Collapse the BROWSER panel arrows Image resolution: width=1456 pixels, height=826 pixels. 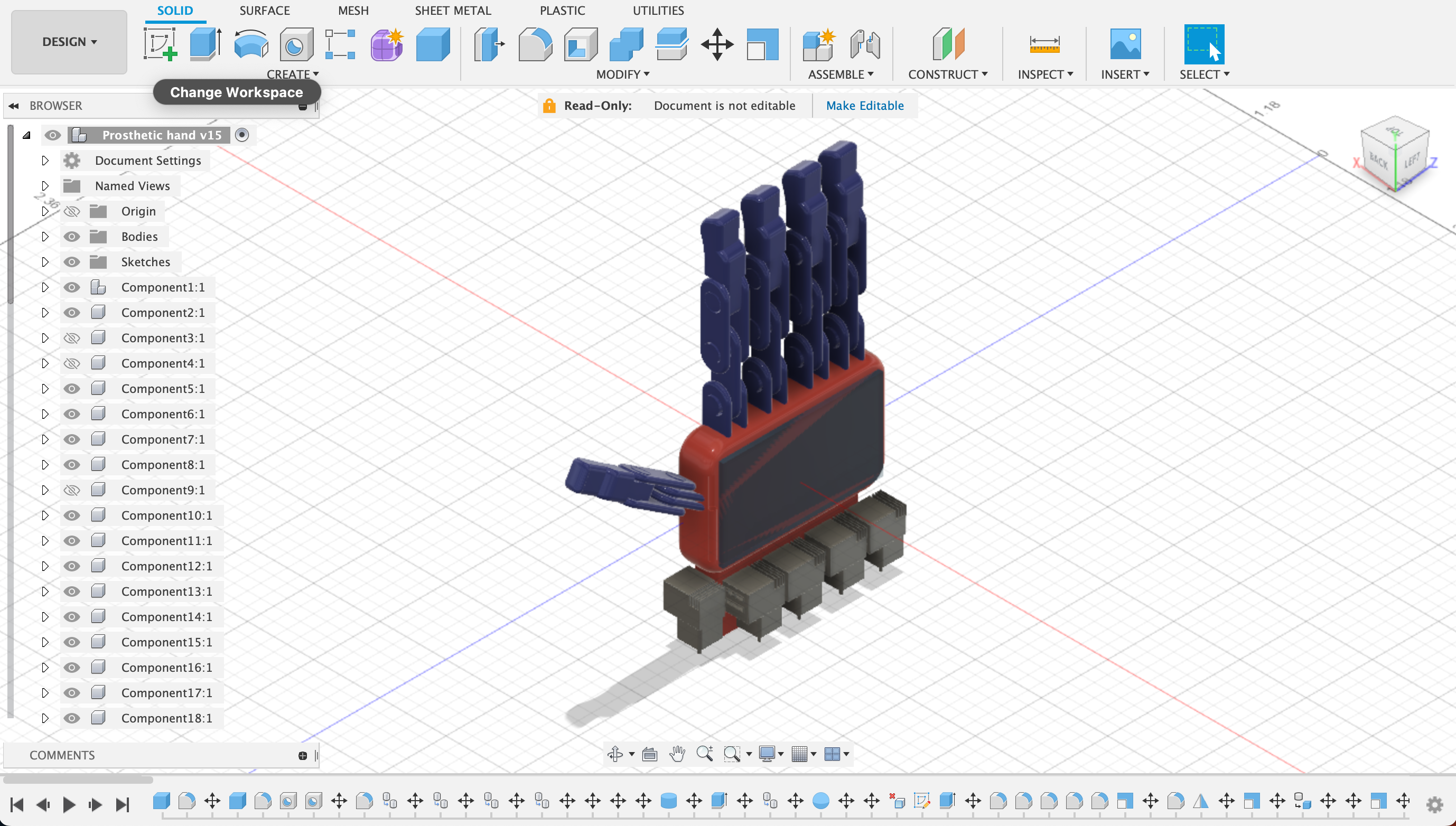[x=14, y=106]
